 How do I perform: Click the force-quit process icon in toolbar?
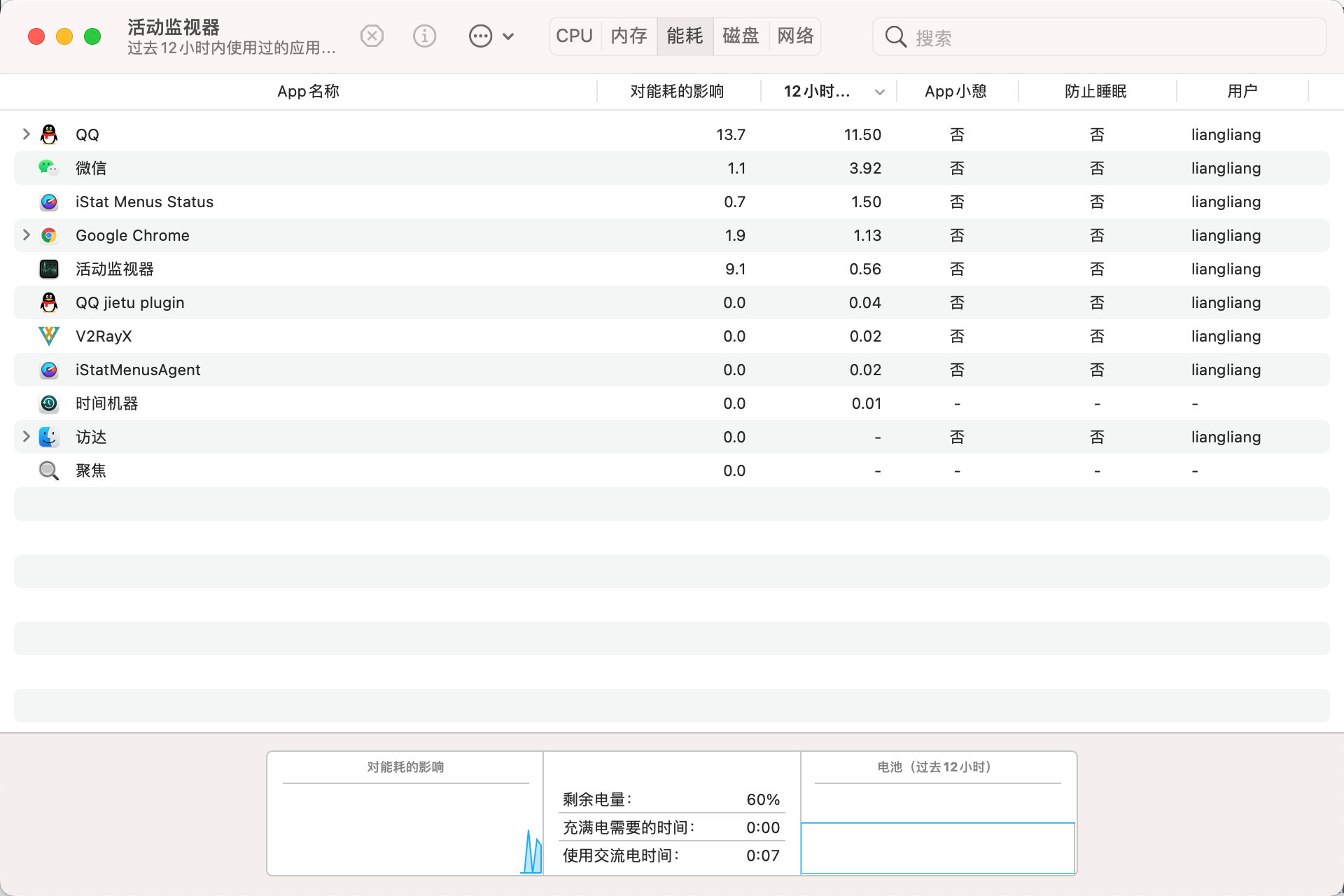(372, 36)
